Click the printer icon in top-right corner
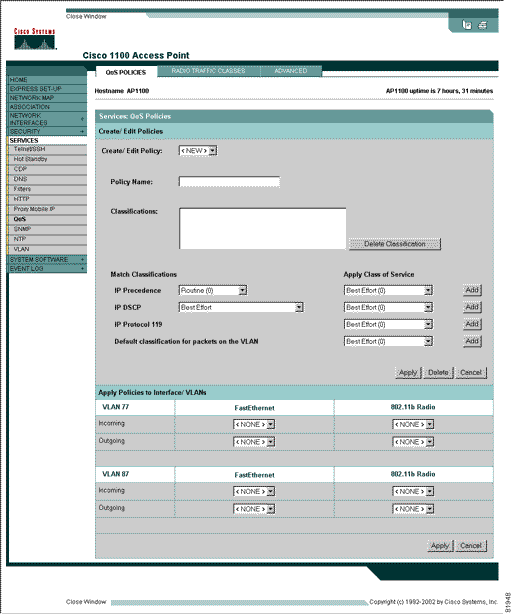This screenshot has width=512, height=614. (x=483, y=25)
